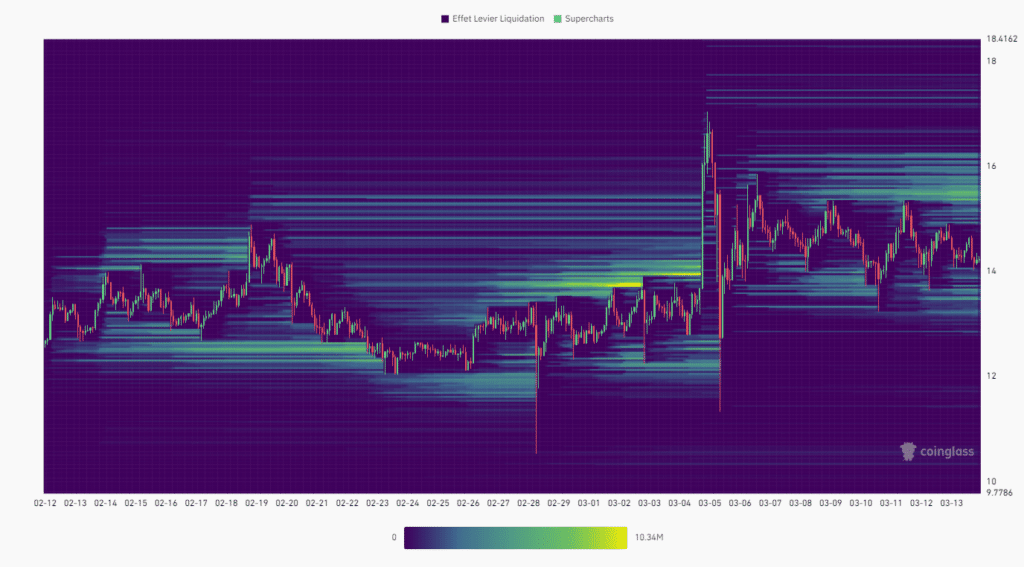1024x567 pixels.
Task: Click the 16 price level on the y-axis
Action: coord(991,166)
